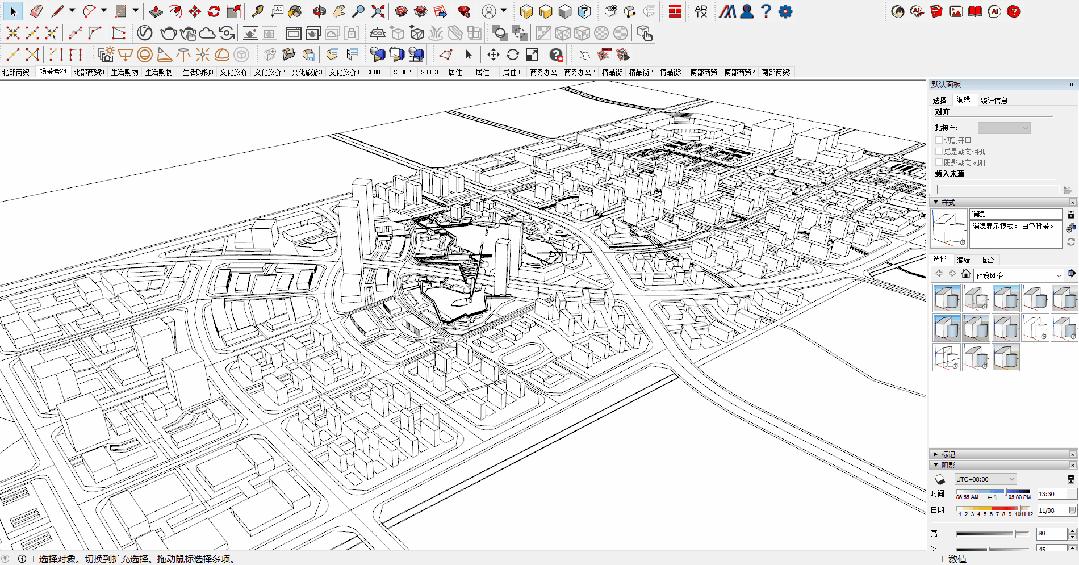Click the blue question mark Help button
This screenshot has width=1079, height=565.
click(x=766, y=12)
